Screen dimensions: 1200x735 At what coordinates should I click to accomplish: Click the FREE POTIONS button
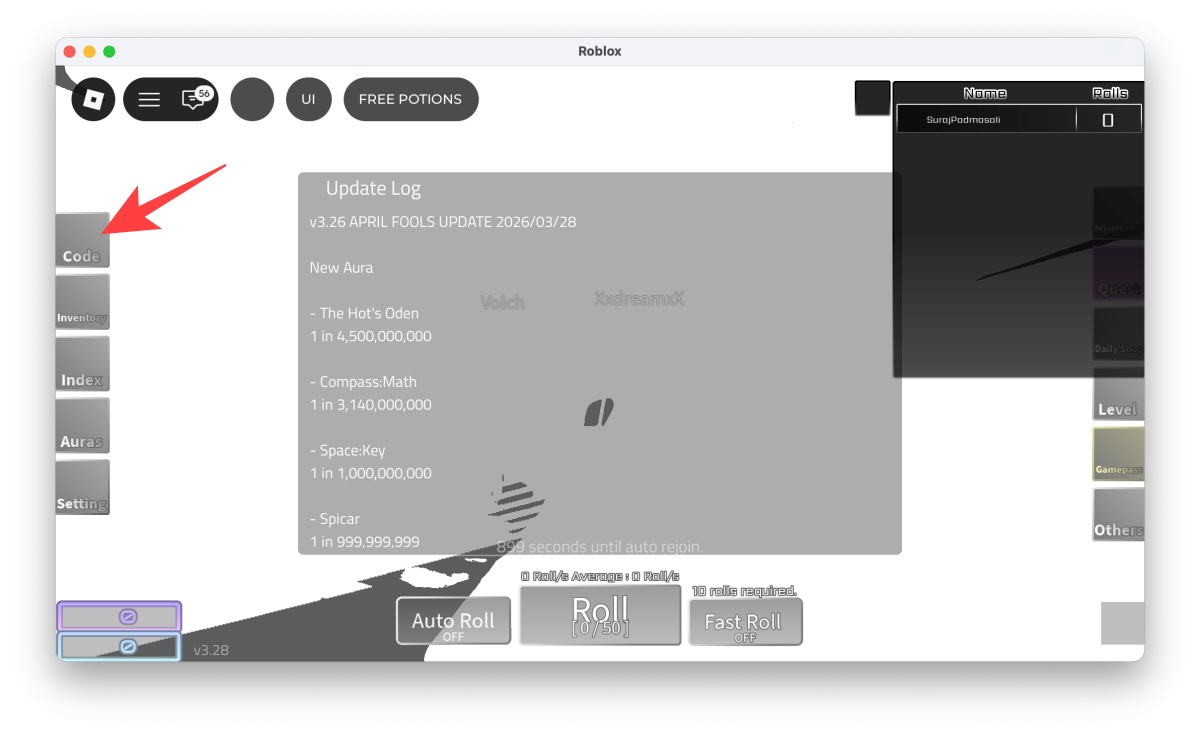[410, 99]
